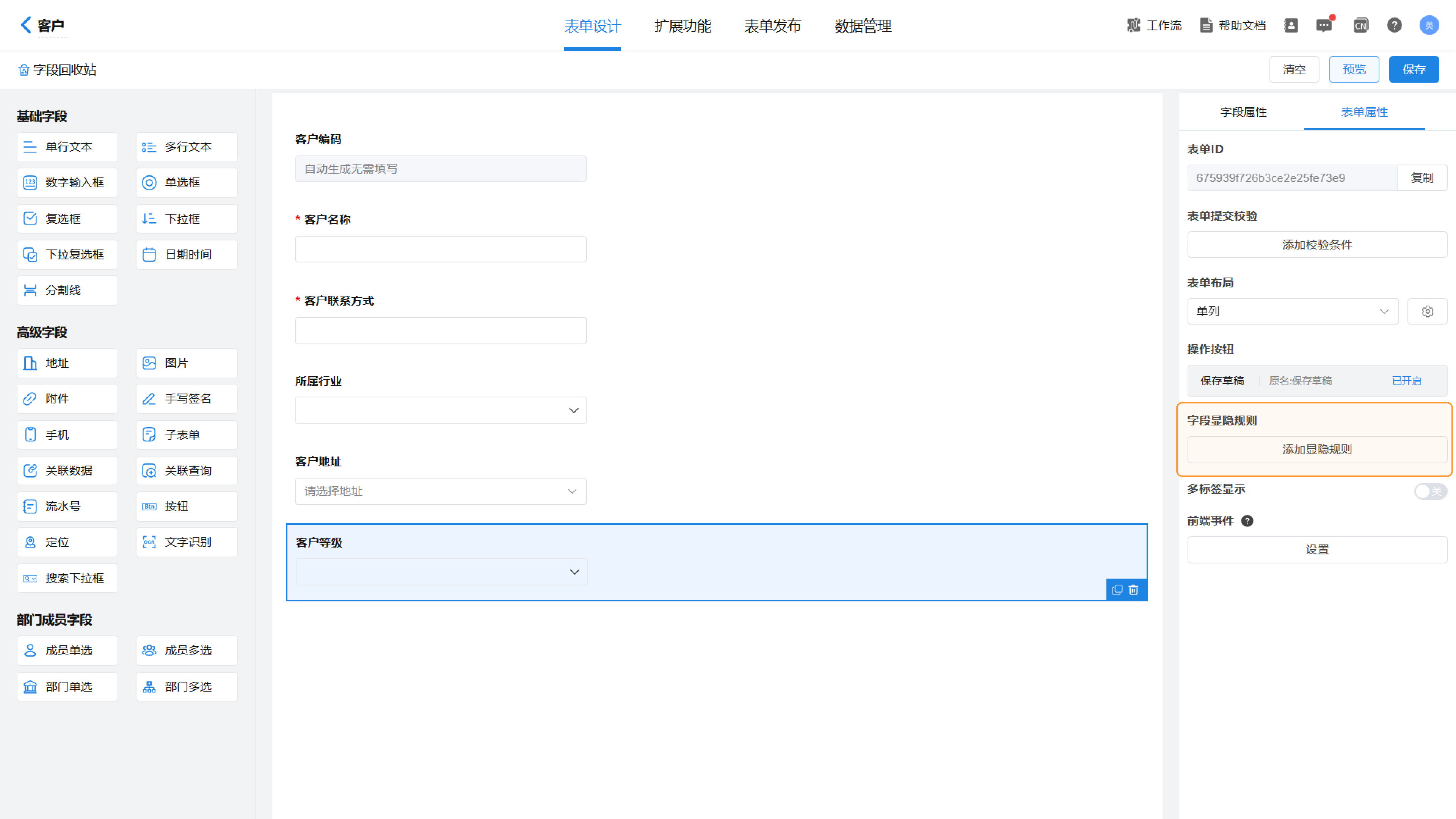Viewport: 1456px width, 819px height.
Task: Click the 客户名称 input field
Action: coord(440,249)
